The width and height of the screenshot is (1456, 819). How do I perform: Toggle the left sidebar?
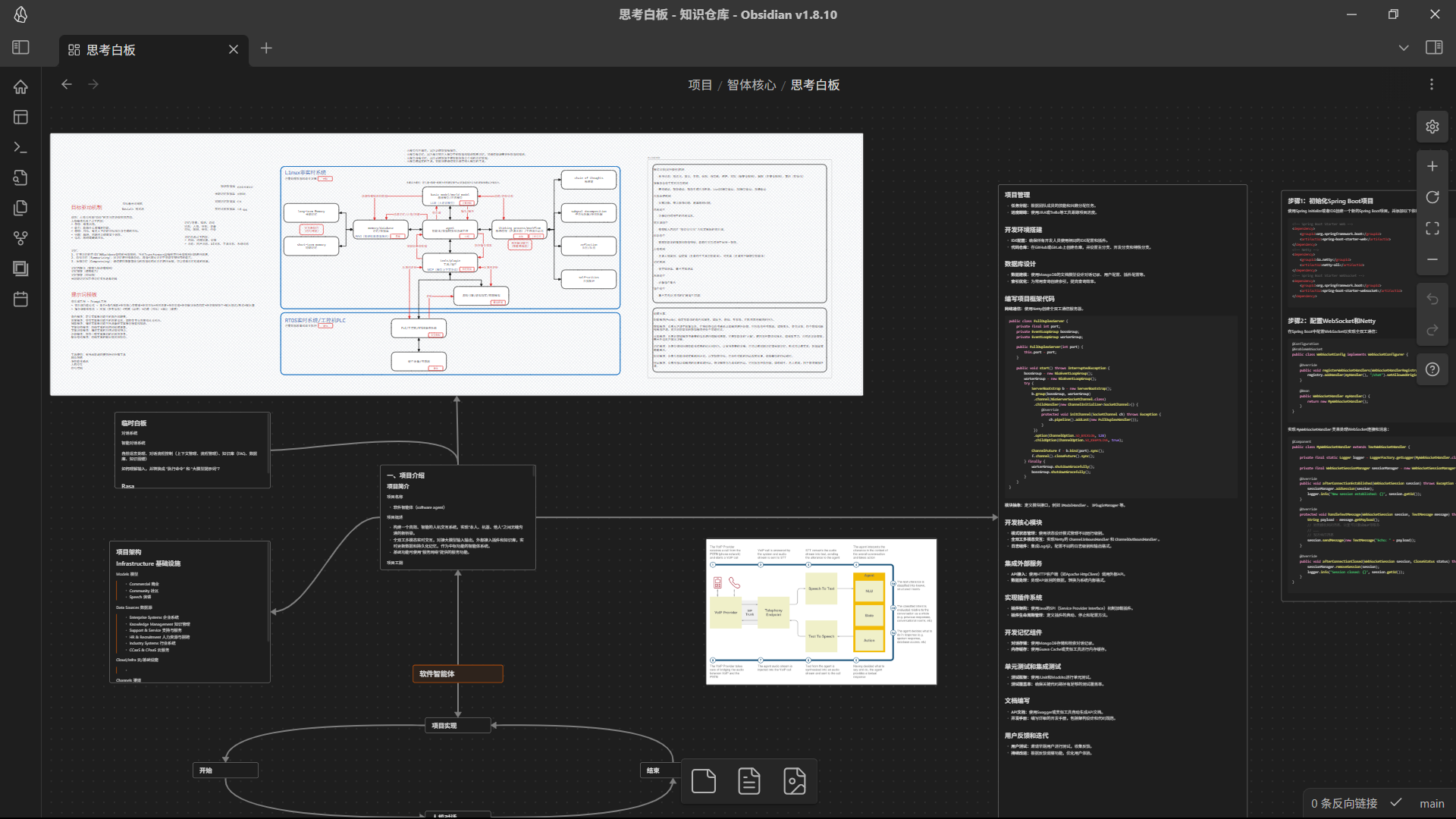(20, 48)
